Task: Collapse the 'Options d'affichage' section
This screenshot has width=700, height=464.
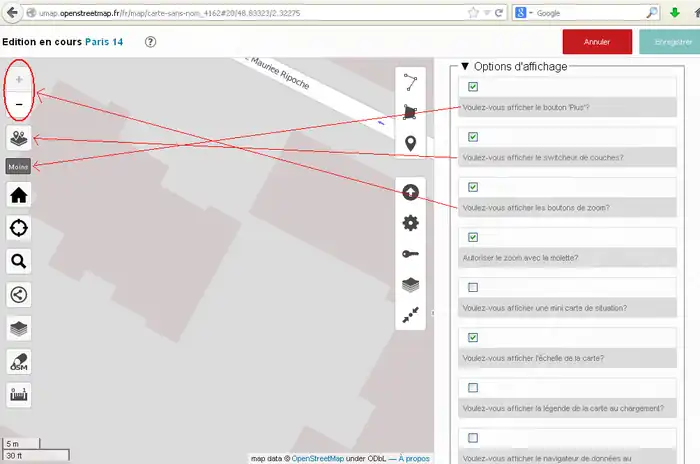Action: pos(465,66)
